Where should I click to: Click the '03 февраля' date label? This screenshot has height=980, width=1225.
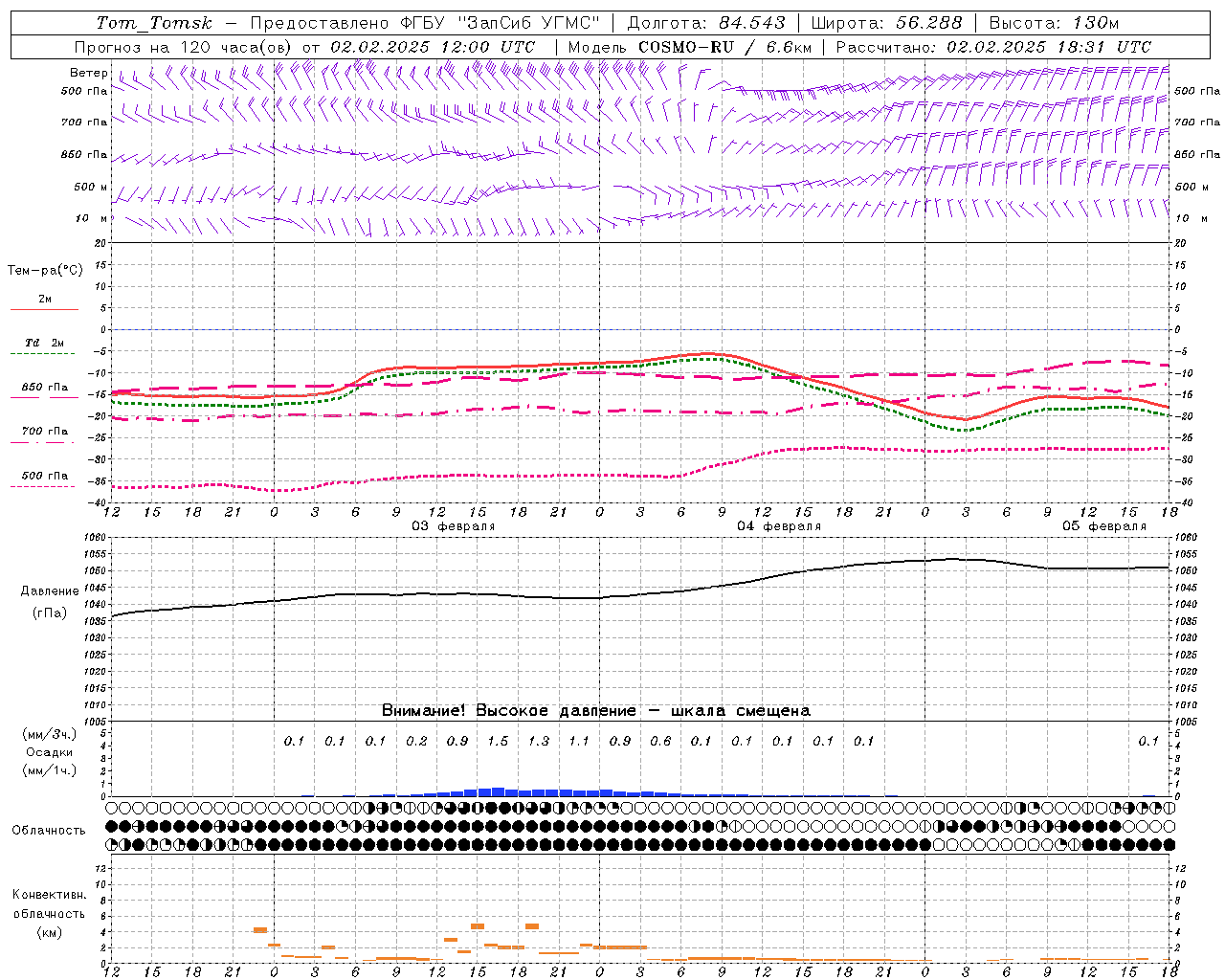(x=454, y=526)
